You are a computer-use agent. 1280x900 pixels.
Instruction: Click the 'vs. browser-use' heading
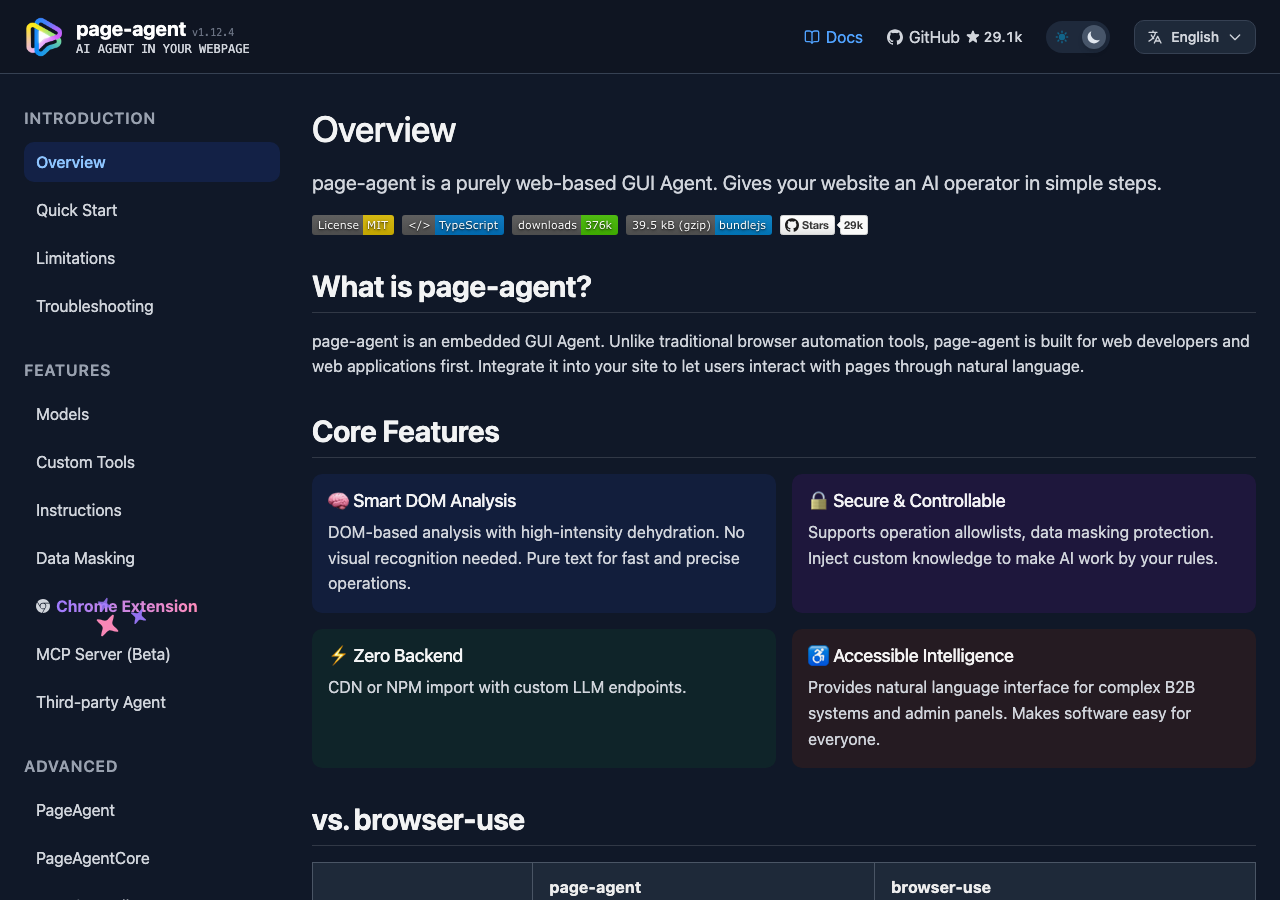418,820
